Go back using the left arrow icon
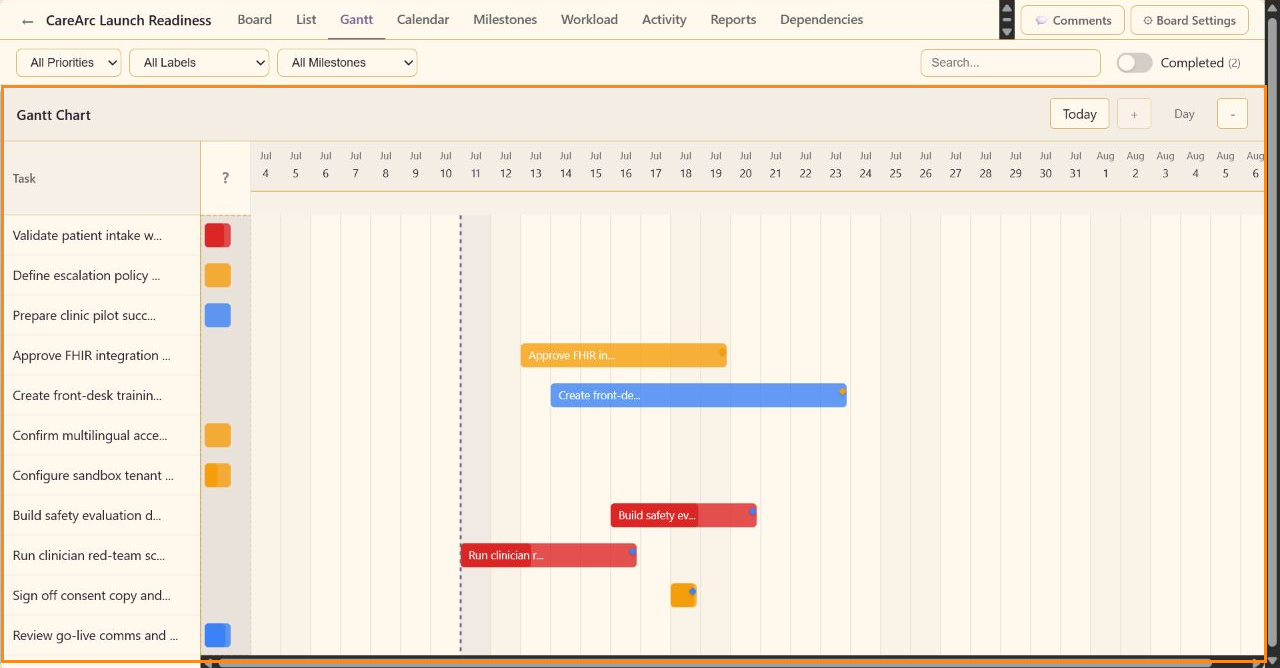This screenshot has width=1280, height=668. [x=28, y=21]
